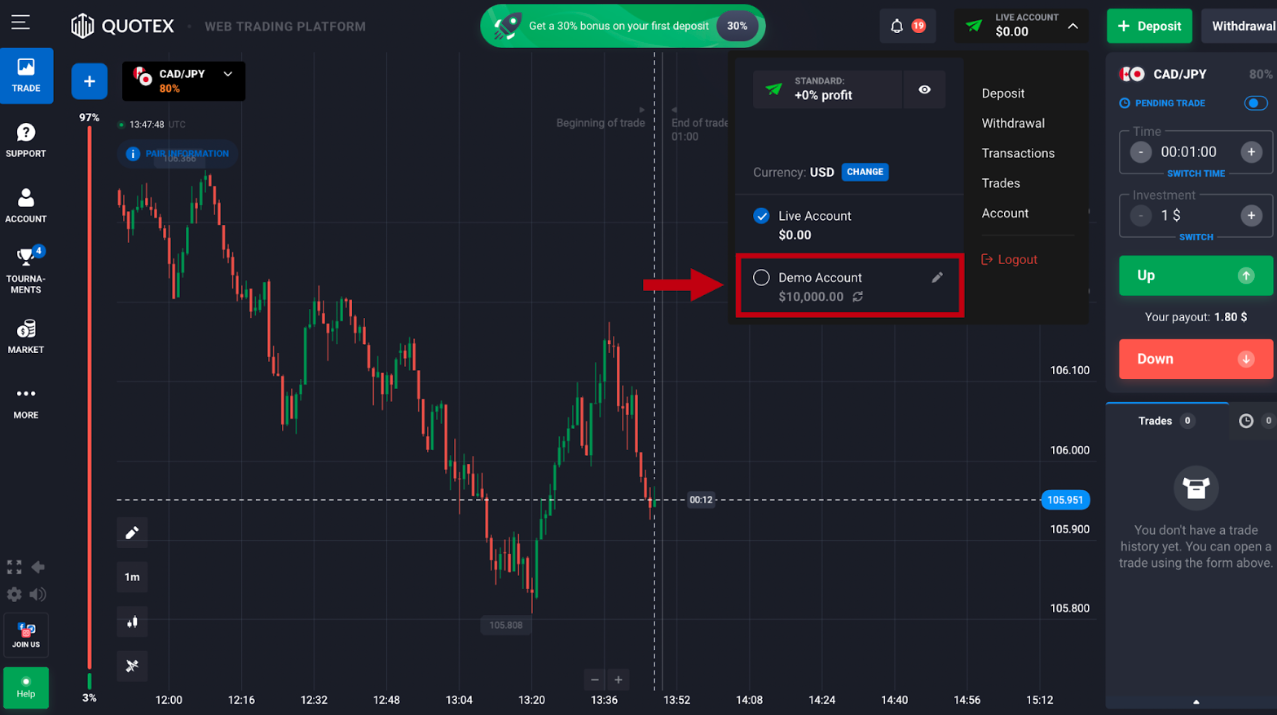
Task: Click the current price label 105.951
Action: pyautogui.click(x=1066, y=500)
